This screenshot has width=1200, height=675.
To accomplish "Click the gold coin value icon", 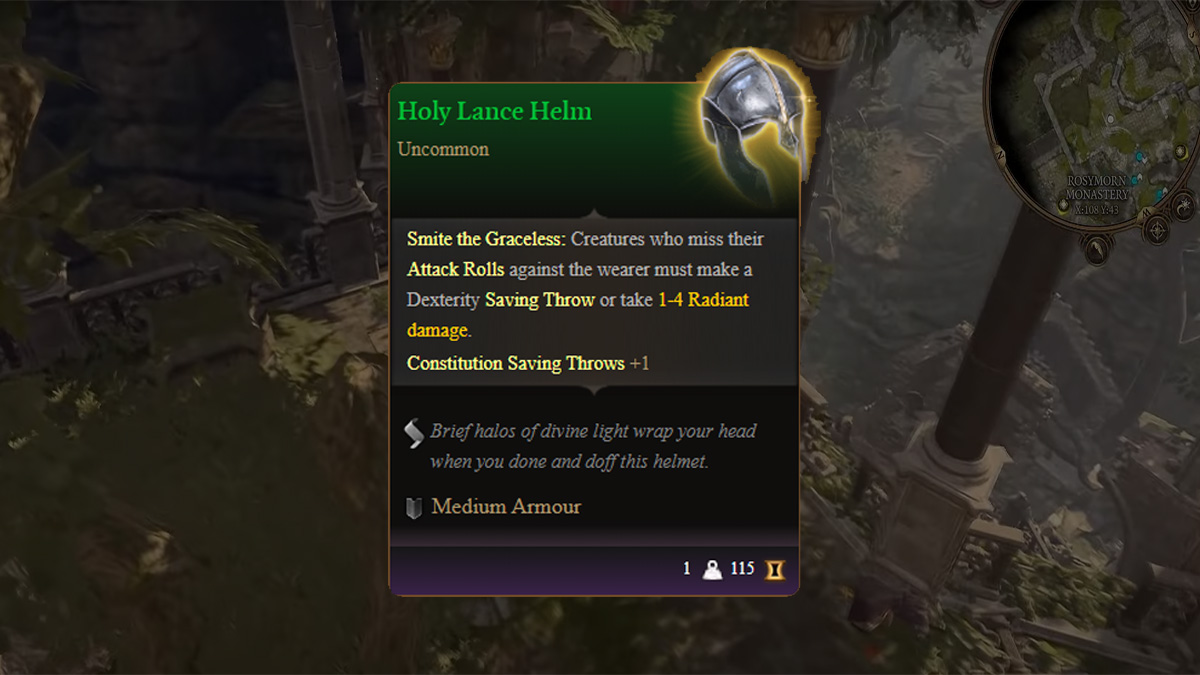I will click(775, 569).
